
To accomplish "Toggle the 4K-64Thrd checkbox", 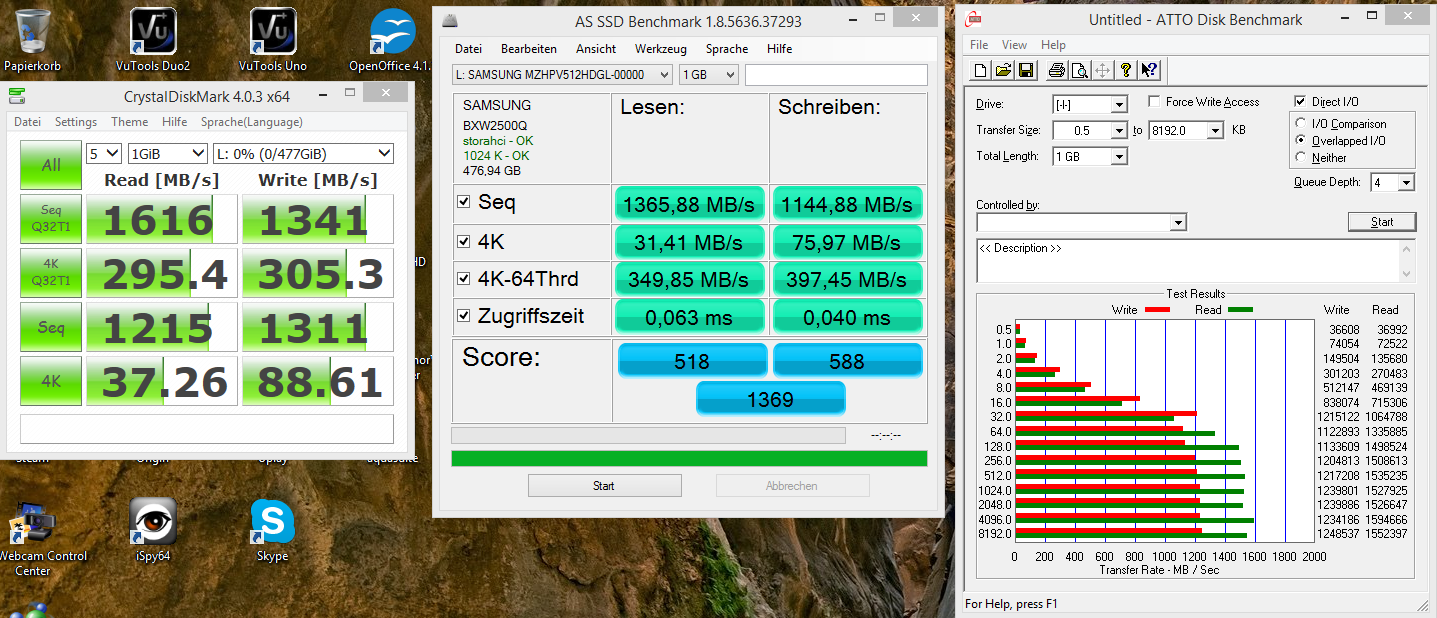I will (x=463, y=280).
